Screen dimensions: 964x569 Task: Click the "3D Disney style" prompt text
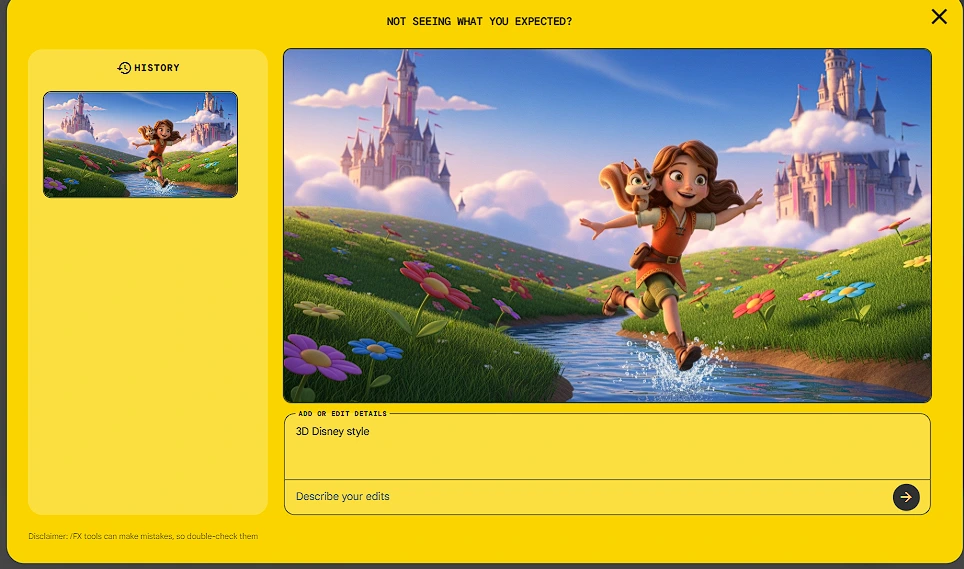coord(333,432)
